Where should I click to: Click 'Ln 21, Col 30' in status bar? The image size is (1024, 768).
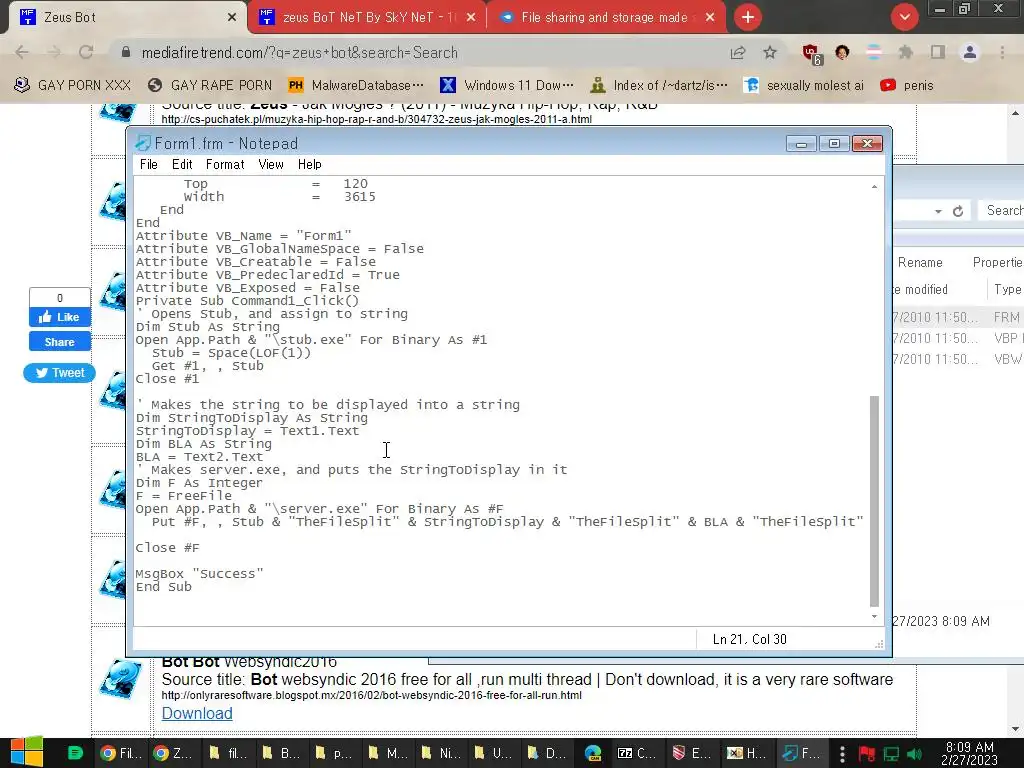(x=750, y=639)
